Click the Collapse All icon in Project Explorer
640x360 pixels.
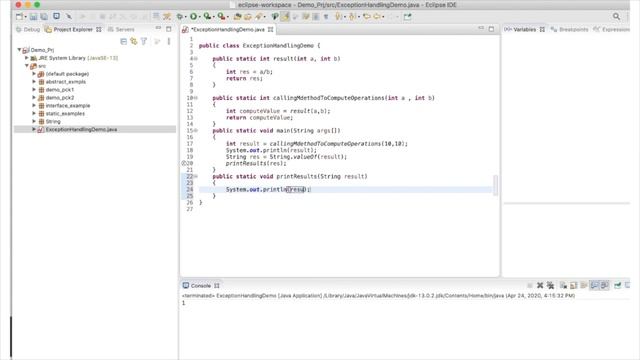123,41
